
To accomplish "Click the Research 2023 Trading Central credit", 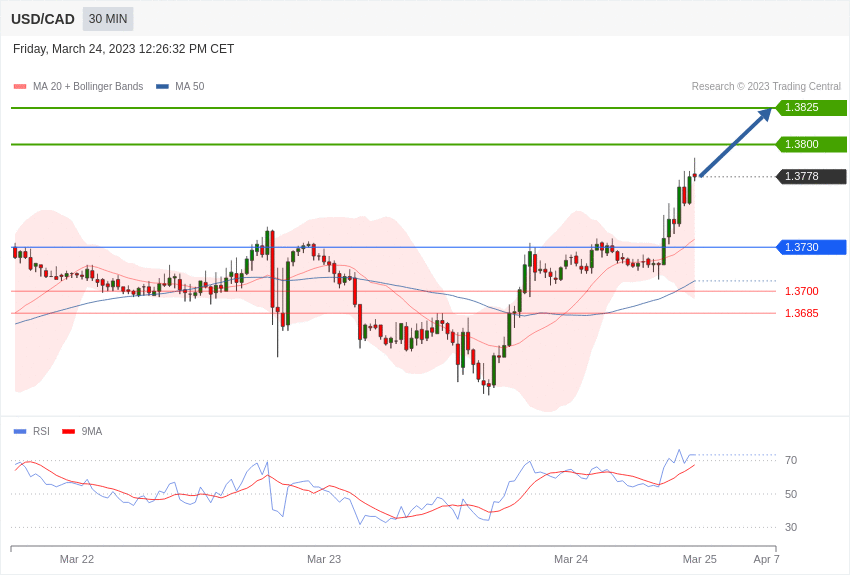I will 766,87.
